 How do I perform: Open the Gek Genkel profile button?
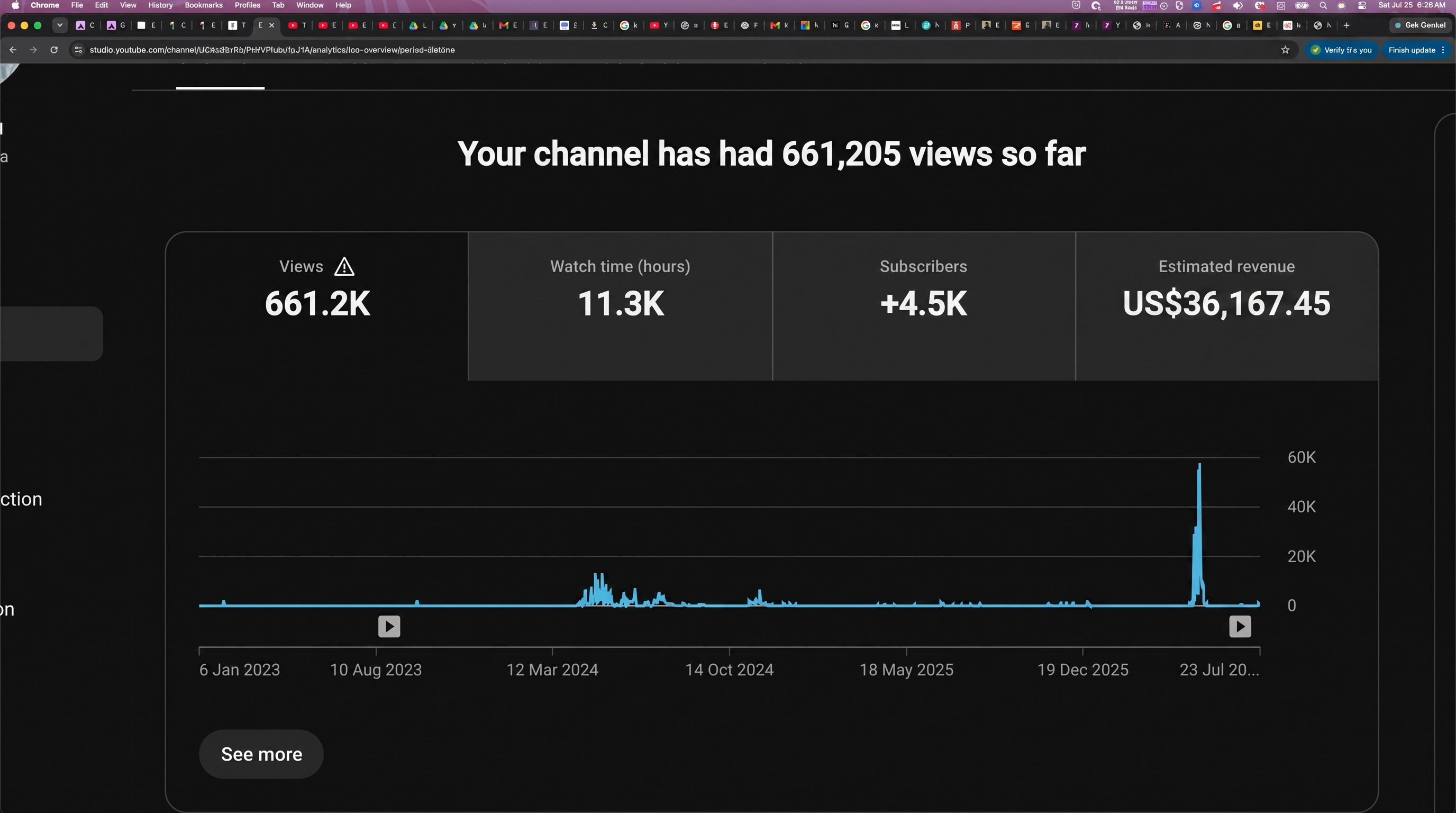pyautogui.click(x=1420, y=25)
